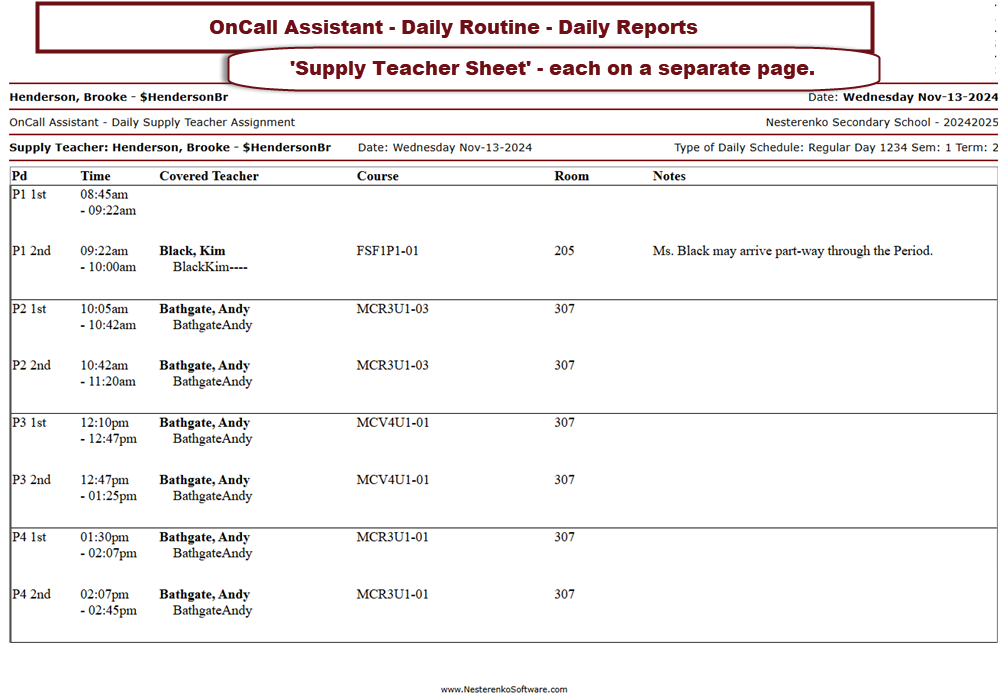Click the 'Notes' column header
The width and height of the screenshot is (1000, 700).
[669, 176]
